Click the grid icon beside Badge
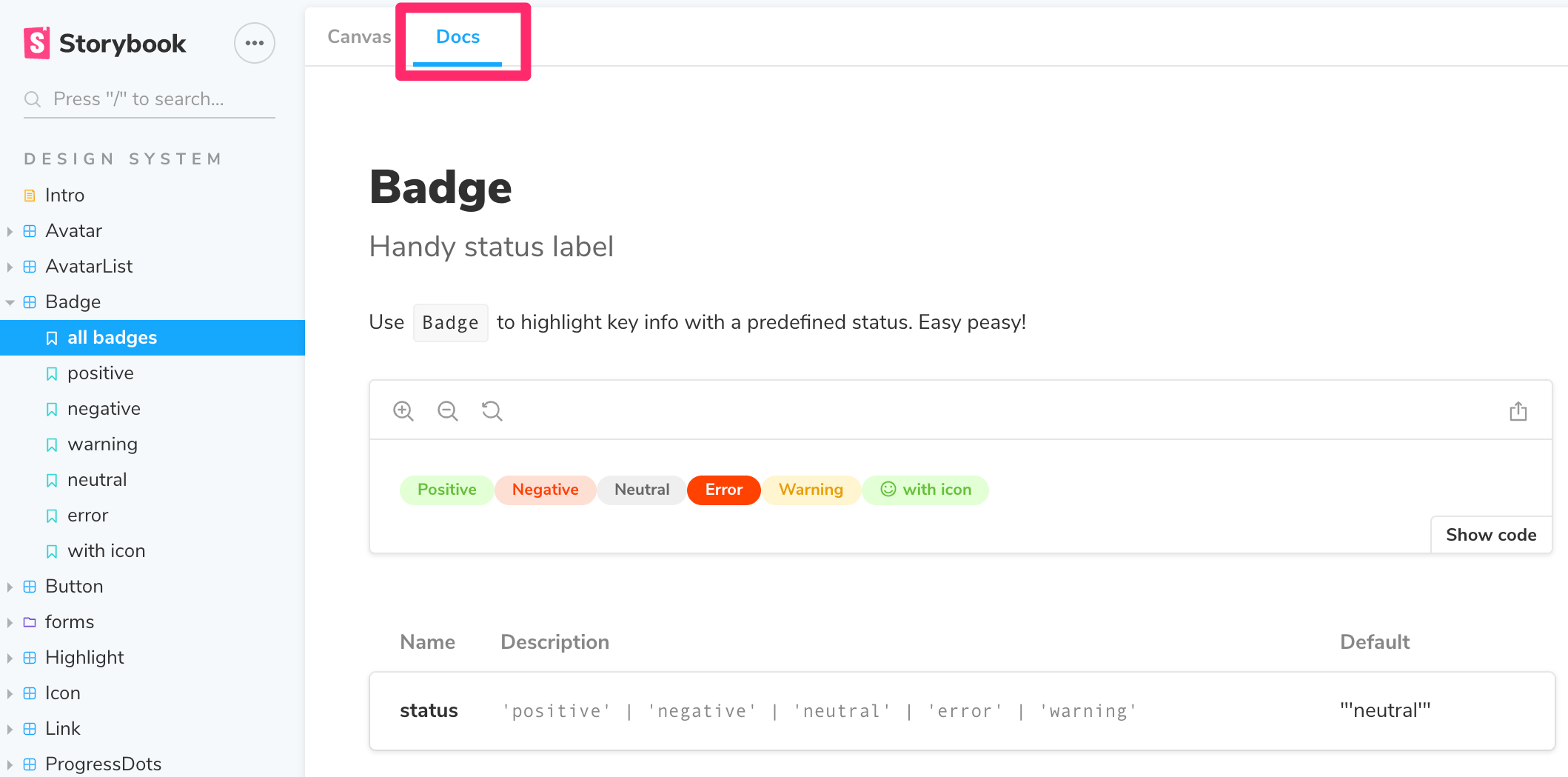The width and height of the screenshot is (1568, 777). pyautogui.click(x=30, y=301)
